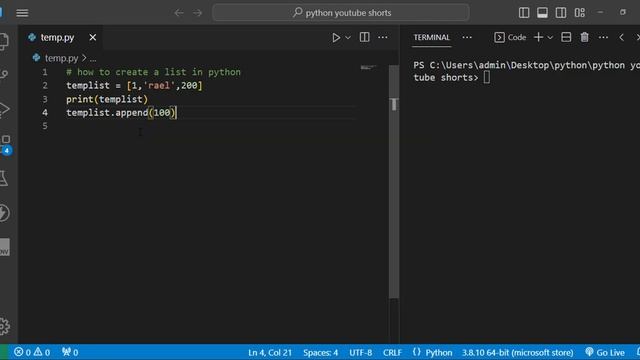Image resolution: width=640 pixels, height=360 pixels.
Task: Change indentation via 'Spaces: 4'
Action: pos(320,353)
